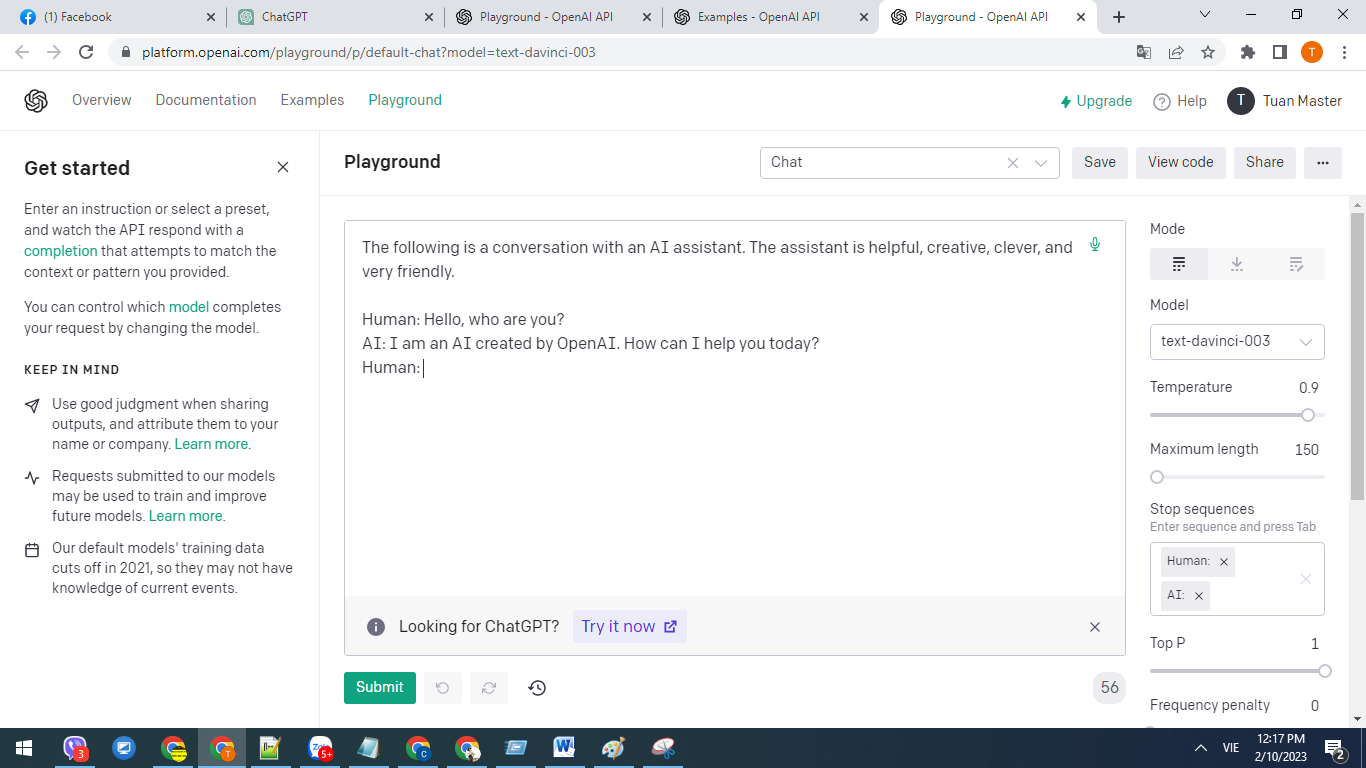Remove the AI: stop sequence tag
1366x768 pixels.
1199,596
